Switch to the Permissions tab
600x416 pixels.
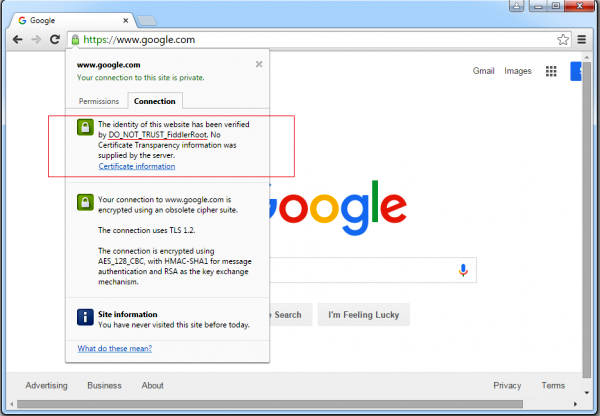[x=99, y=101]
